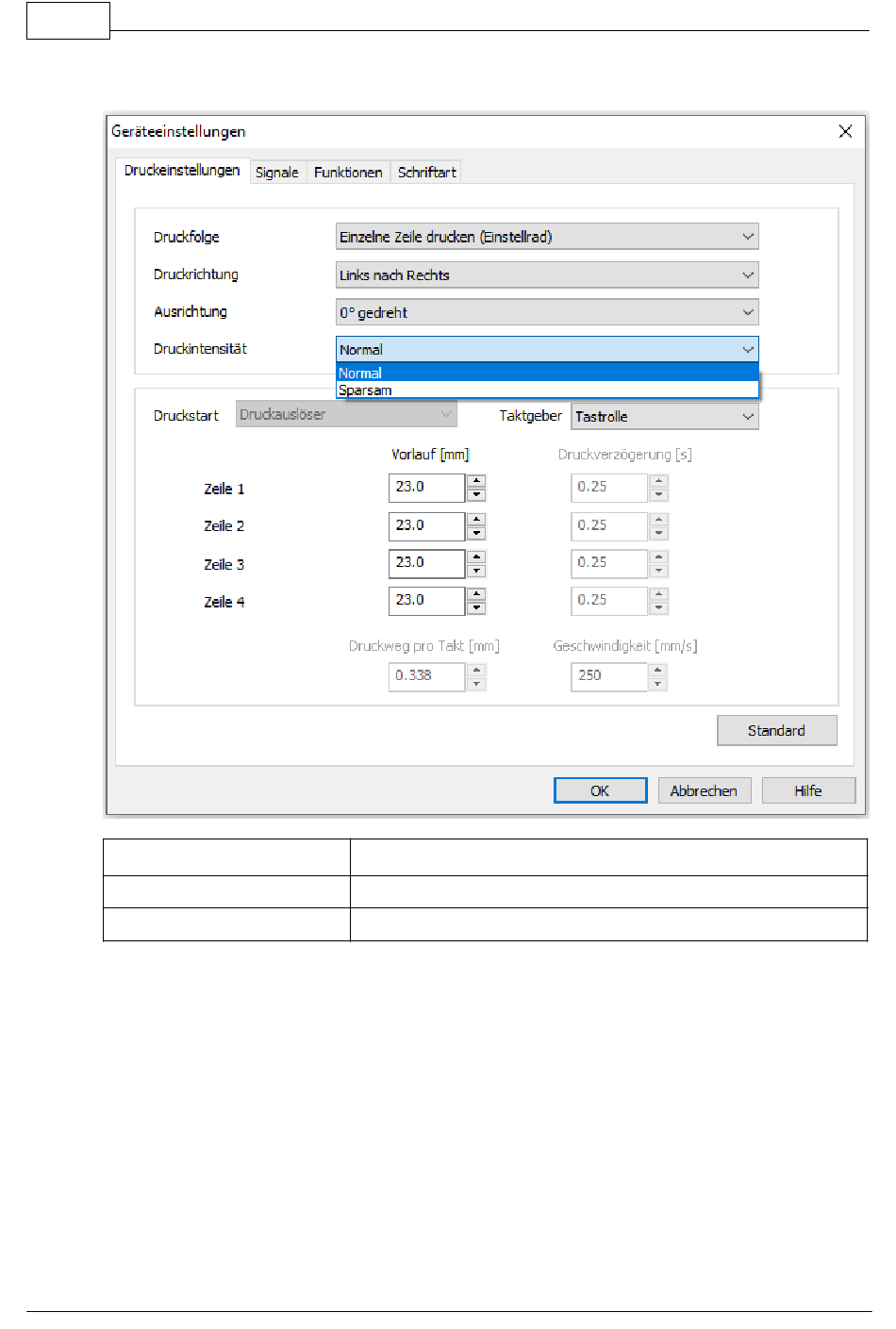This screenshot has width=896, height=1329.
Task: Focus the Zeile 3 Vorlauf field
Action: pyautogui.click(x=426, y=563)
